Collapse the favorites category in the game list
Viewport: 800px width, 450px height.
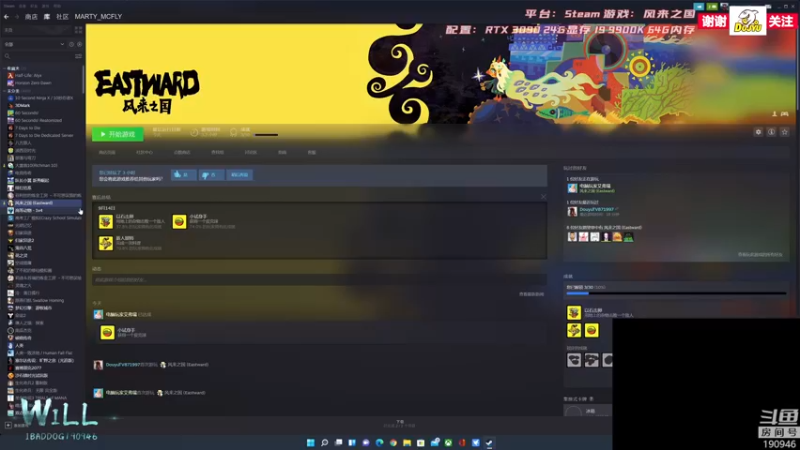coord(5,68)
